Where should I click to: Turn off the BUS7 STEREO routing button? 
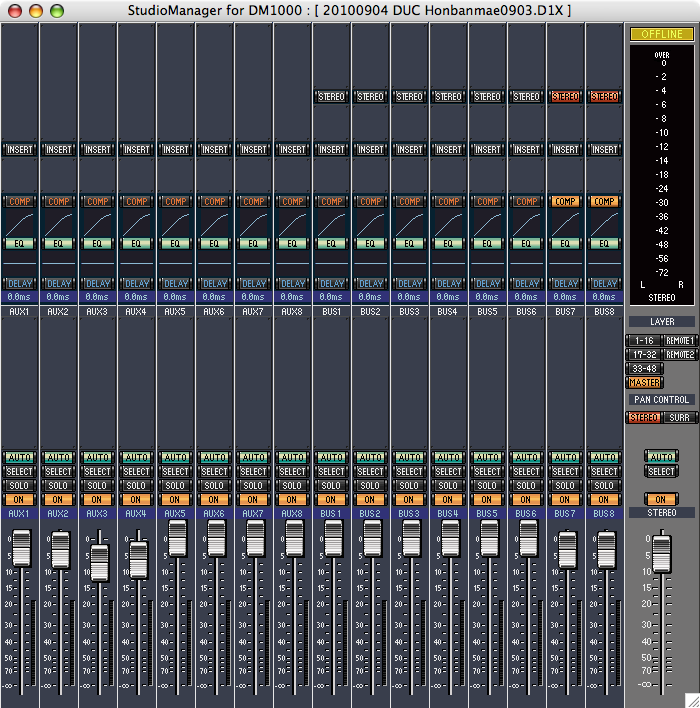(565, 97)
